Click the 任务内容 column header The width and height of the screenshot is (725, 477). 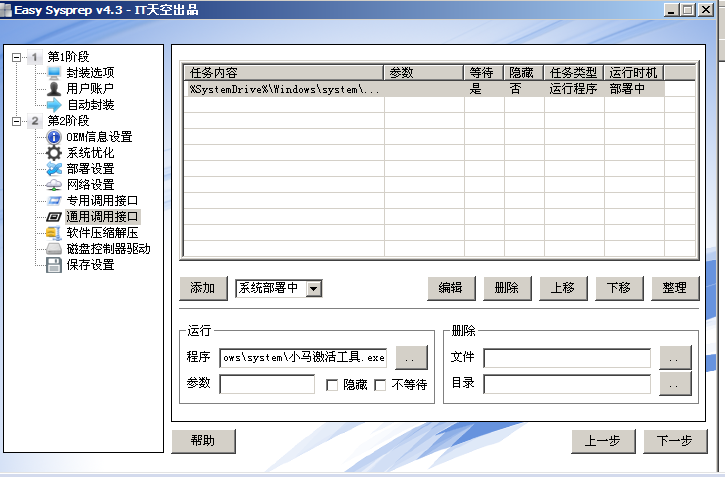284,73
